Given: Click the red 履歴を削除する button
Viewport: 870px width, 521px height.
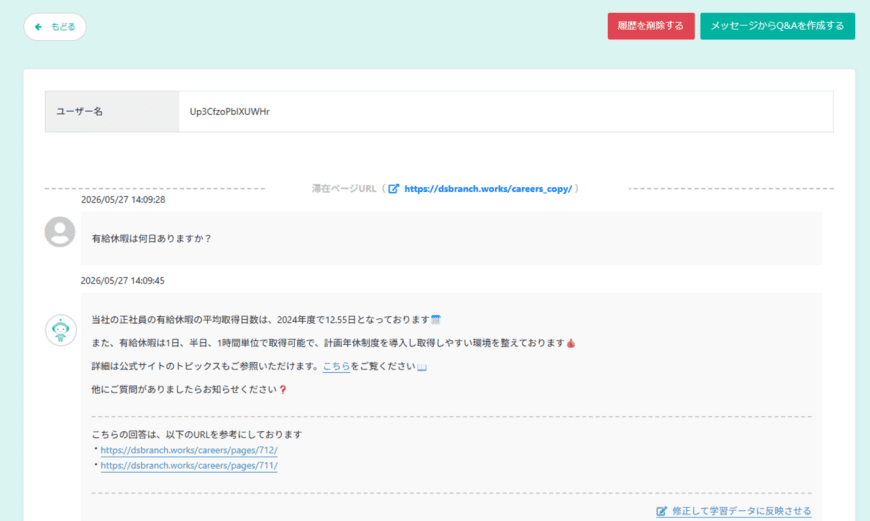Looking at the screenshot, I should [651, 26].
